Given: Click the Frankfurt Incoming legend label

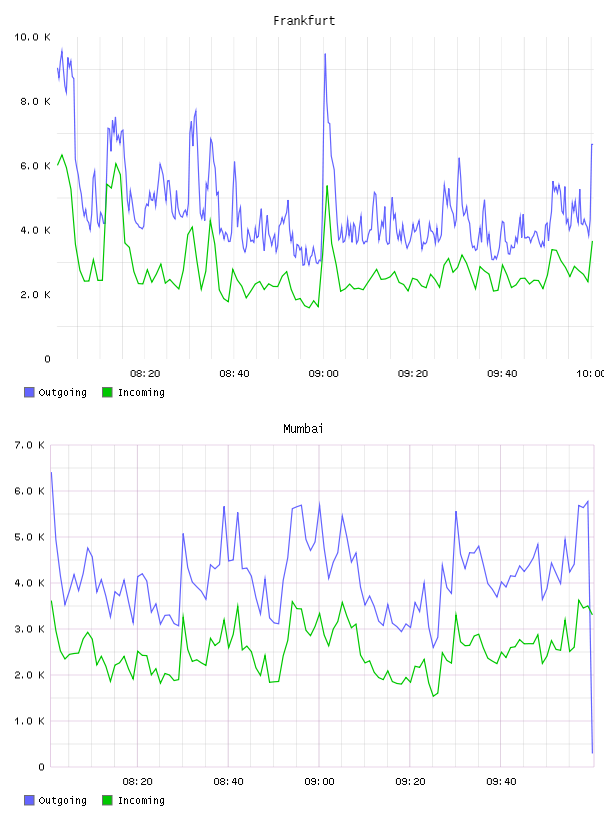Looking at the screenshot, I should (x=141, y=393).
